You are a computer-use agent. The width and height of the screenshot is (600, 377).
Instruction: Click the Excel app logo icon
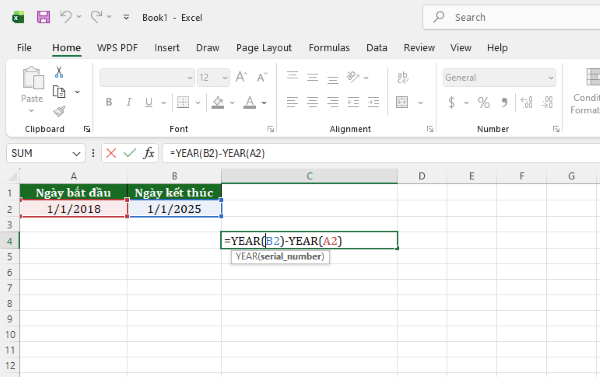pos(18,17)
